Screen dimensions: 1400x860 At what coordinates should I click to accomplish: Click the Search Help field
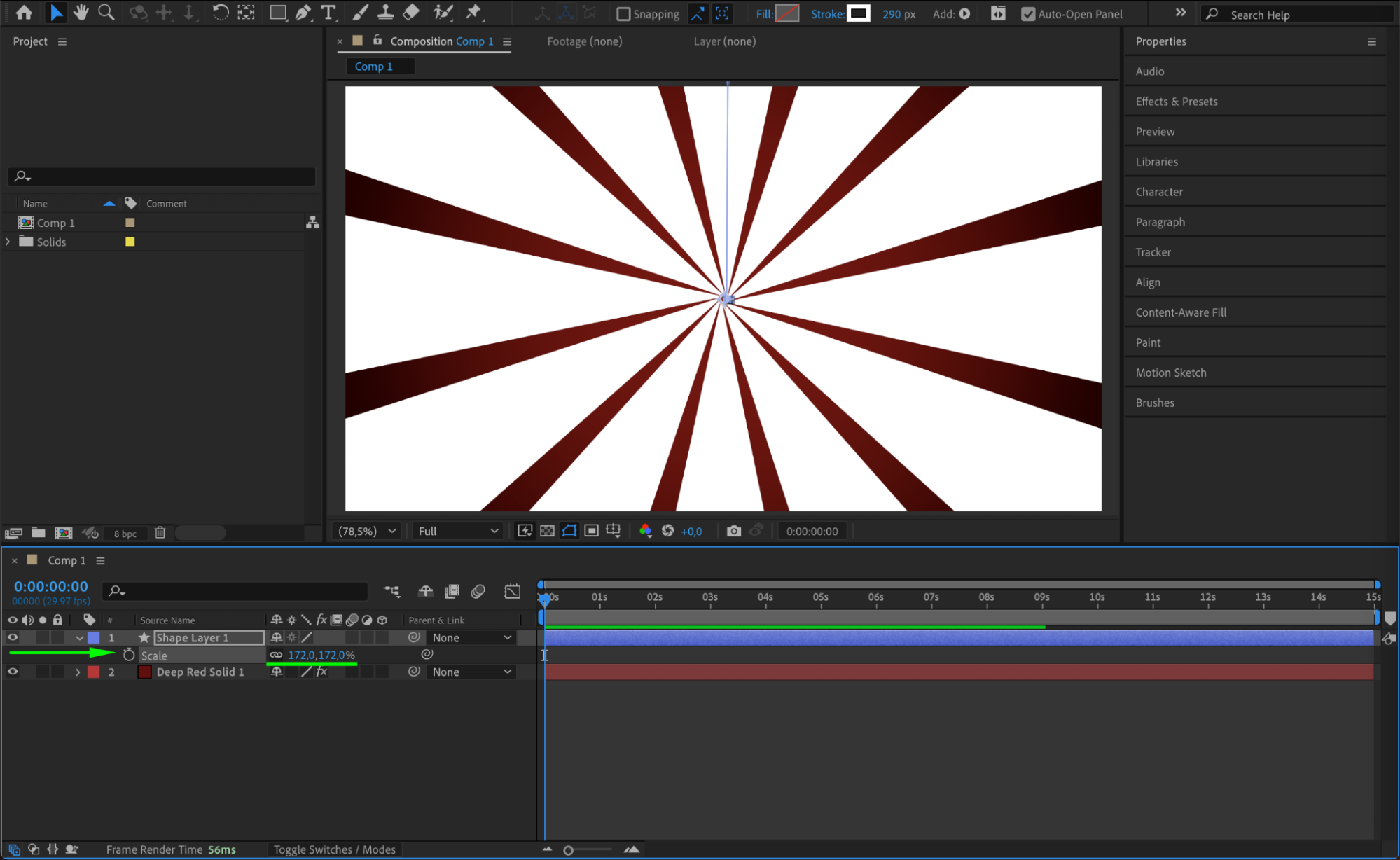pyautogui.click(x=1297, y=14)
